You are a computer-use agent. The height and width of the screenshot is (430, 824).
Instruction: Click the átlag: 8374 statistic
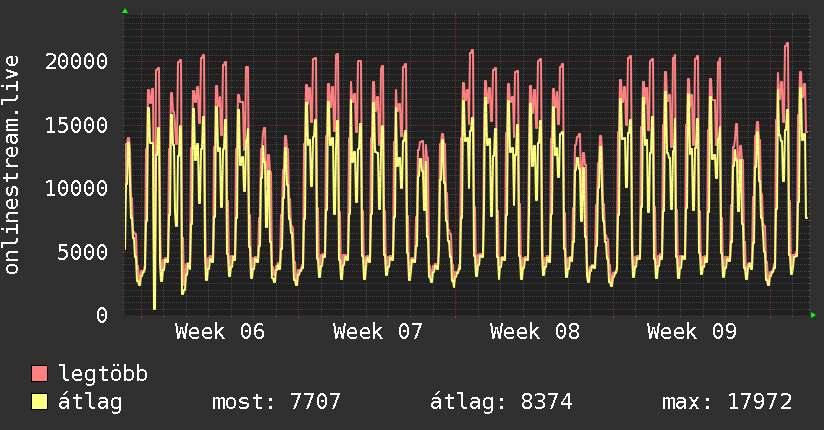tap(500, 402)
